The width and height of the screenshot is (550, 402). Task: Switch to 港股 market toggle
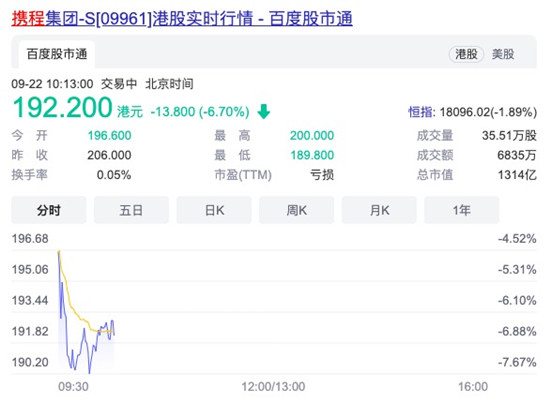tap(466, 54)
